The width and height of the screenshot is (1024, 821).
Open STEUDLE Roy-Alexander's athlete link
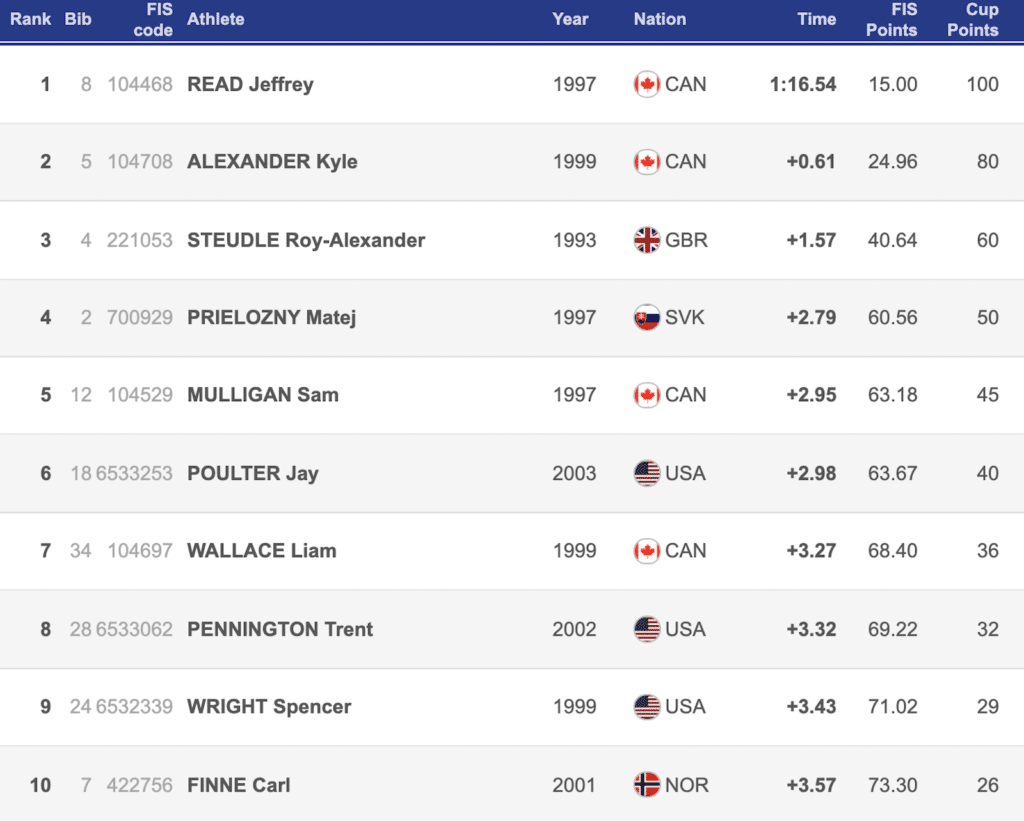[x=306, y=240]
